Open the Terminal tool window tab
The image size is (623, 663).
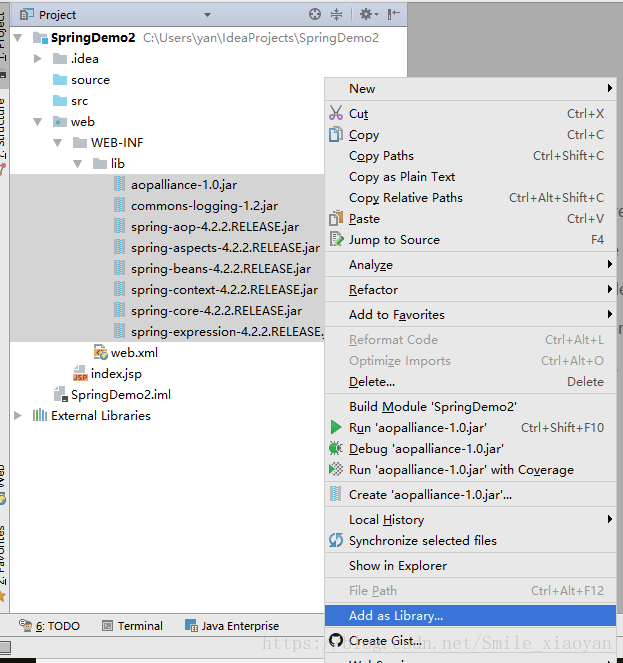pyautogui.click(x=132, y=626)
